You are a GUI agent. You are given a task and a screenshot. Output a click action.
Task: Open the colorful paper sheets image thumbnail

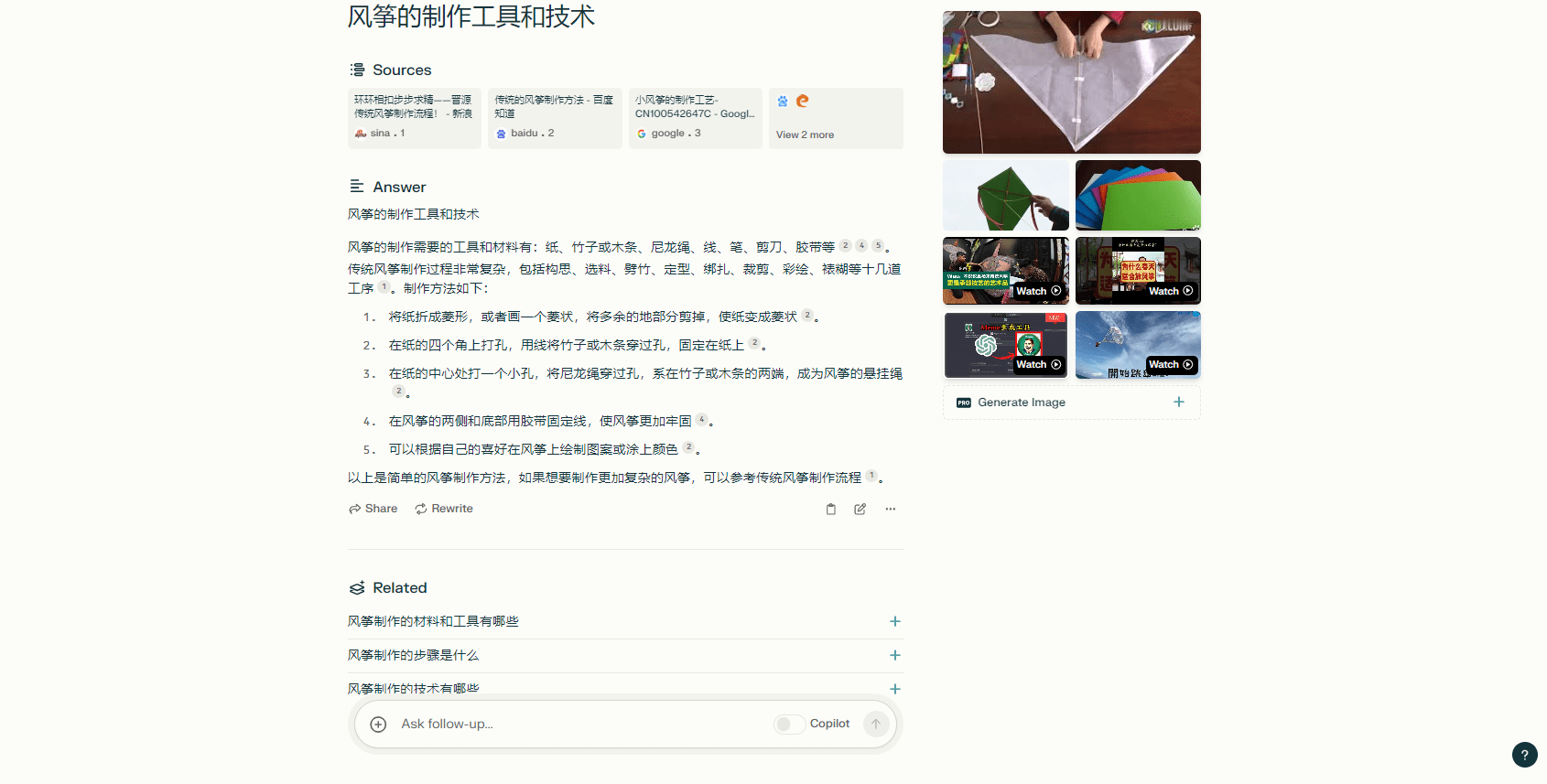click(1138, 196)
